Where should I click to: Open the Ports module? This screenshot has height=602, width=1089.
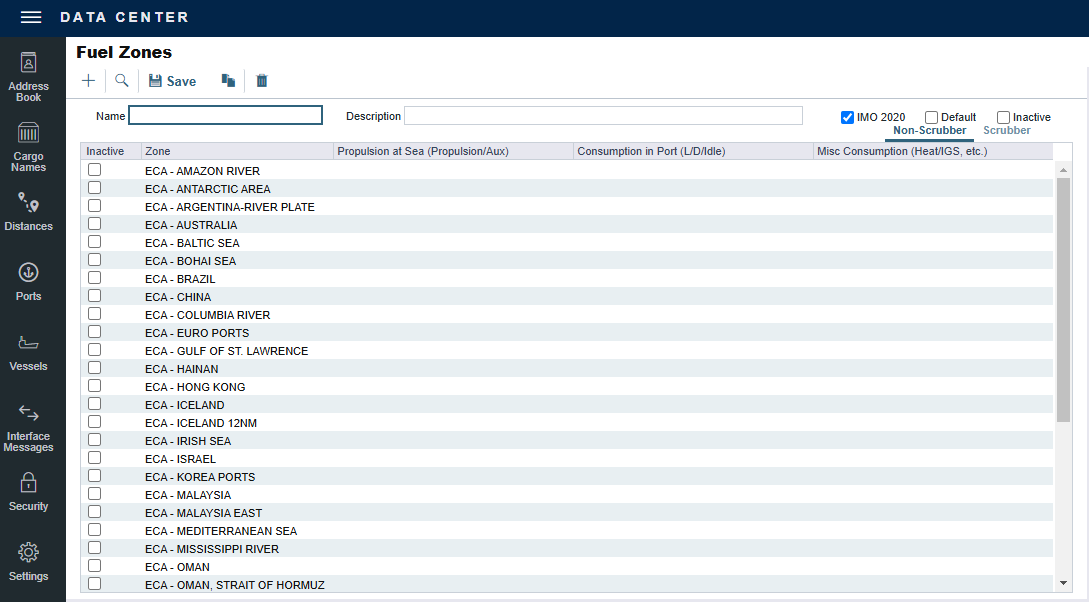click(x=29, y=282)
